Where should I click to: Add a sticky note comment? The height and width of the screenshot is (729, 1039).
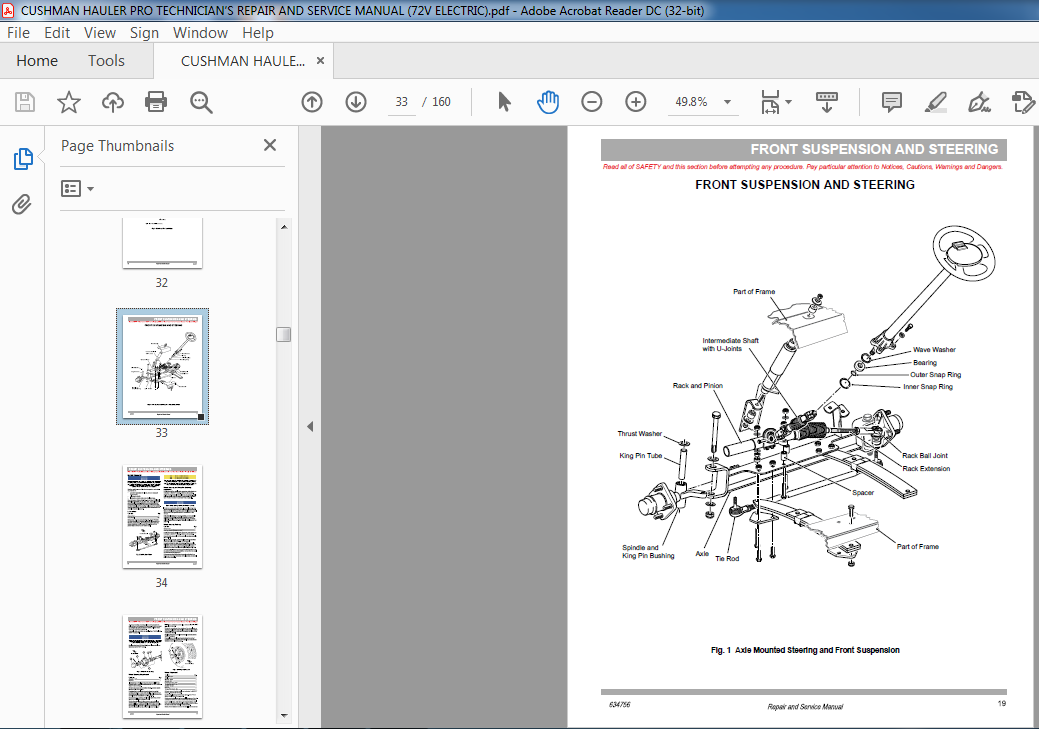coord(891,102)
